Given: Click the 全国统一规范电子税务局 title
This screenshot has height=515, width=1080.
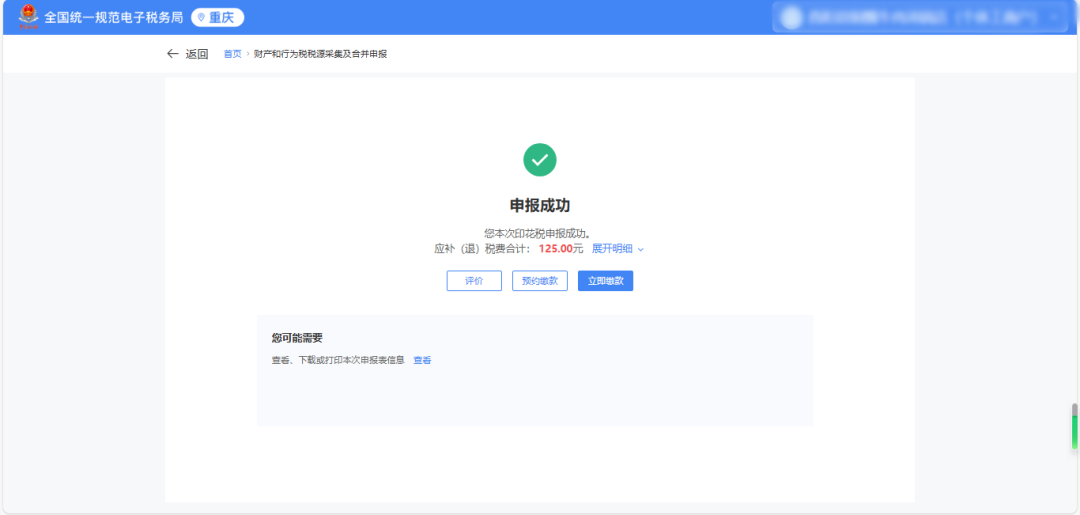Looking at the screenshot, I should tap(113, 18).
